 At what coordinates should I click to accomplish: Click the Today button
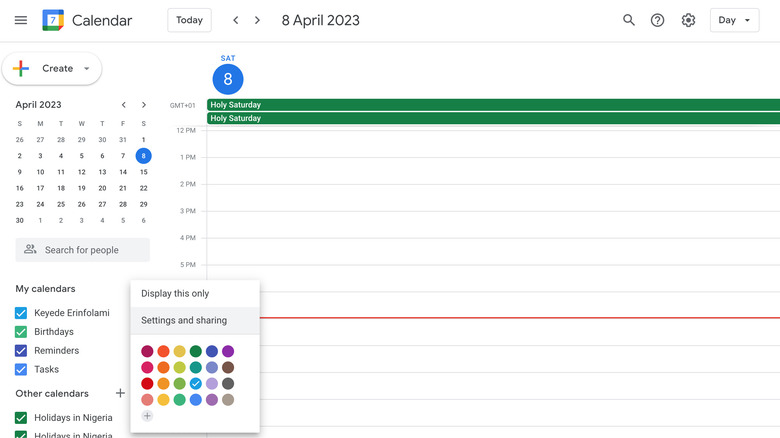[189, 20]
